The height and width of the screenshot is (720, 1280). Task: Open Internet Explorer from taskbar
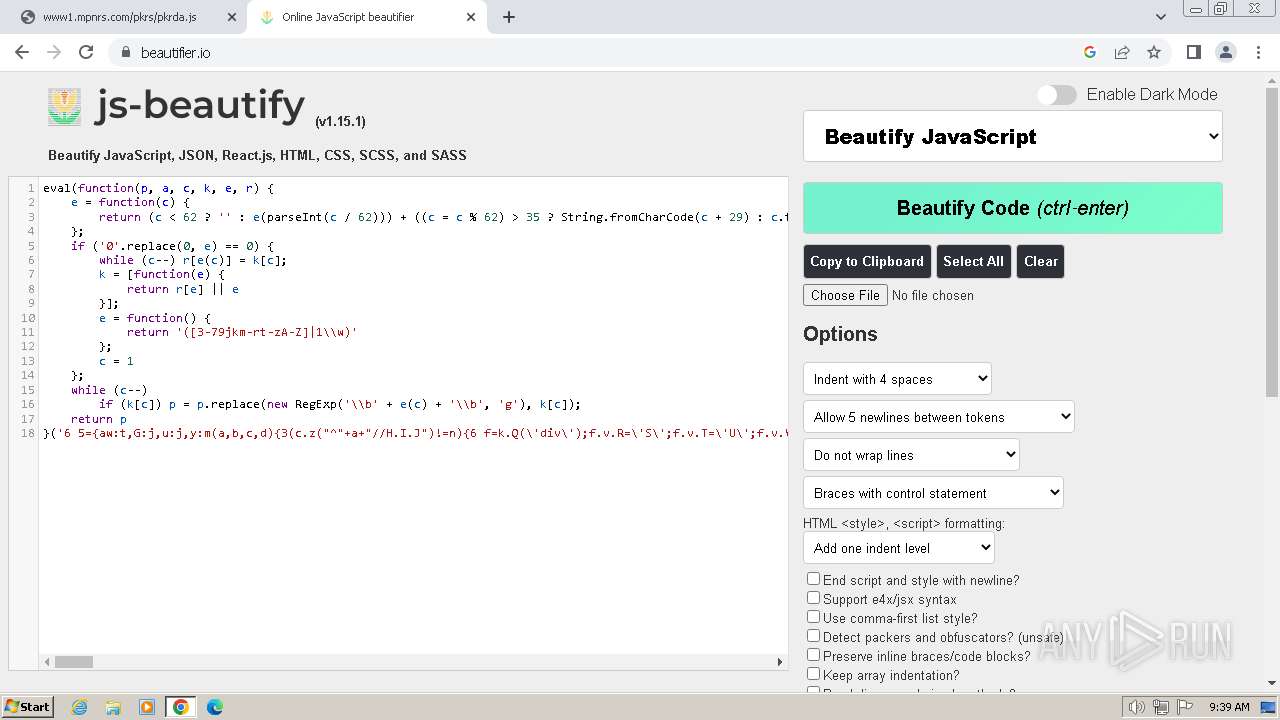click(x=79, y=707)
